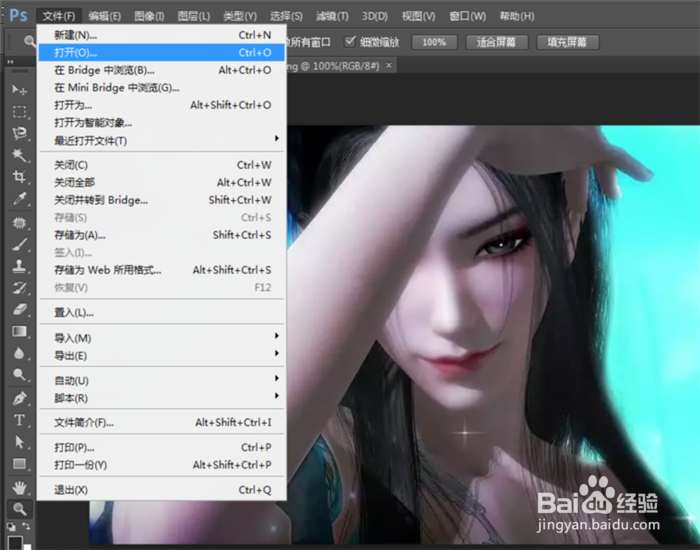This screenshot has width=700, height=550.
Task: Open the 滤镜(T) menu
Action: [x=332, y=17]
